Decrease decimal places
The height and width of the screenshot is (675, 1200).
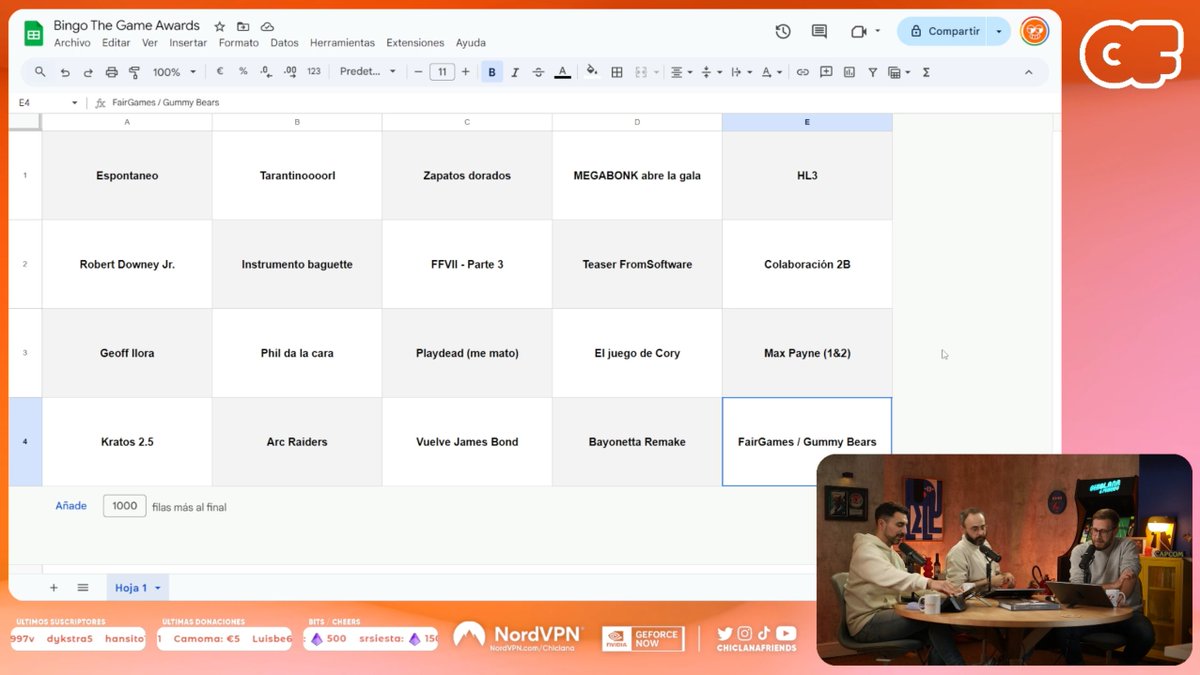click(x=266, y=72)
